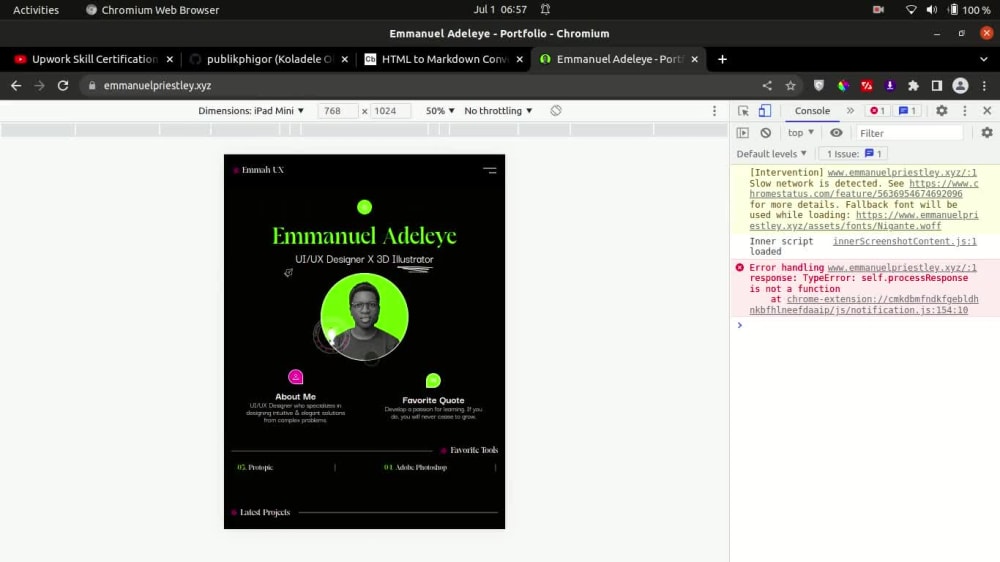The width and height of the screenshot is (1000, 562).
Task: Open DevTools customize three-dot menu
Action: (x=965, y=111)
